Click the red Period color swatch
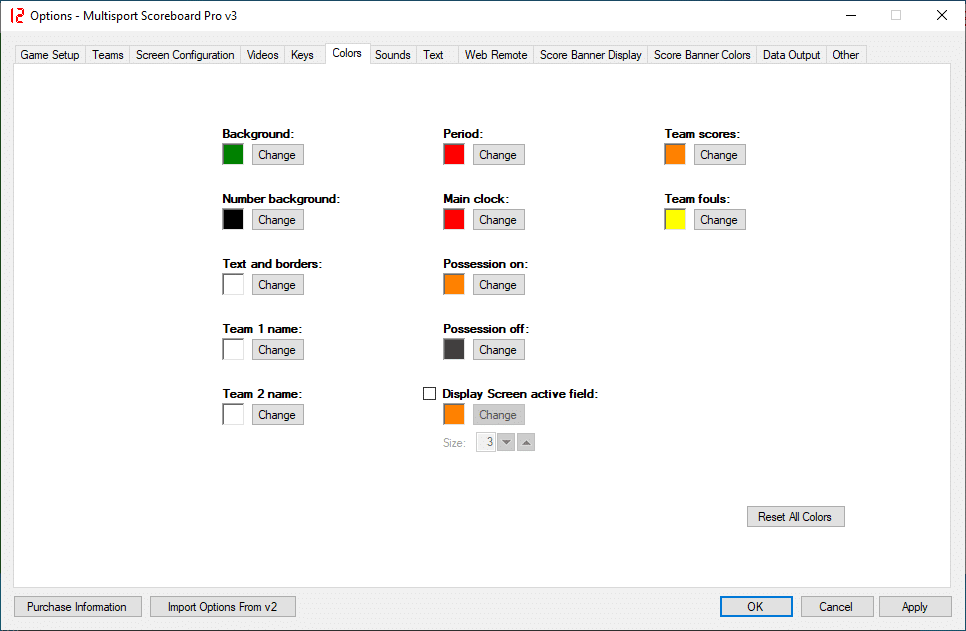 pyautogui.click(x=454, y=155)
